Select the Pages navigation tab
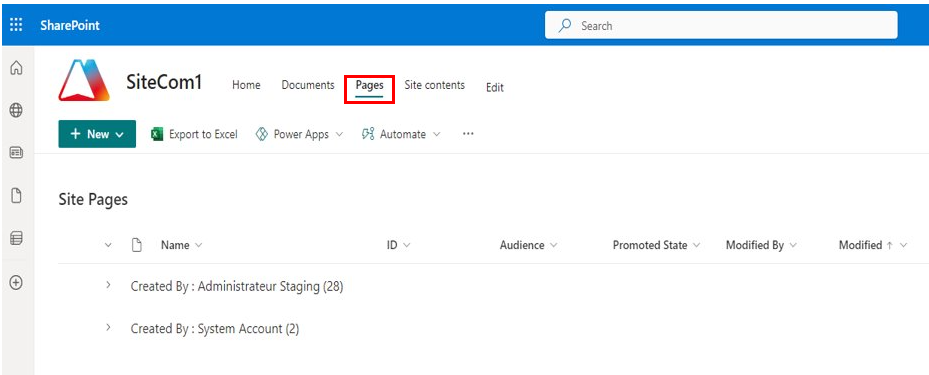 pos(370,85)
